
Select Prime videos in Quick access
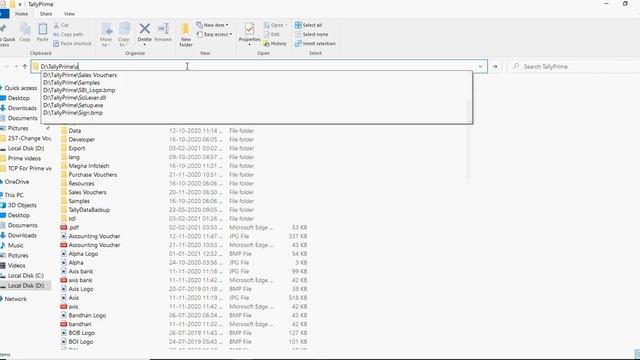24,158
